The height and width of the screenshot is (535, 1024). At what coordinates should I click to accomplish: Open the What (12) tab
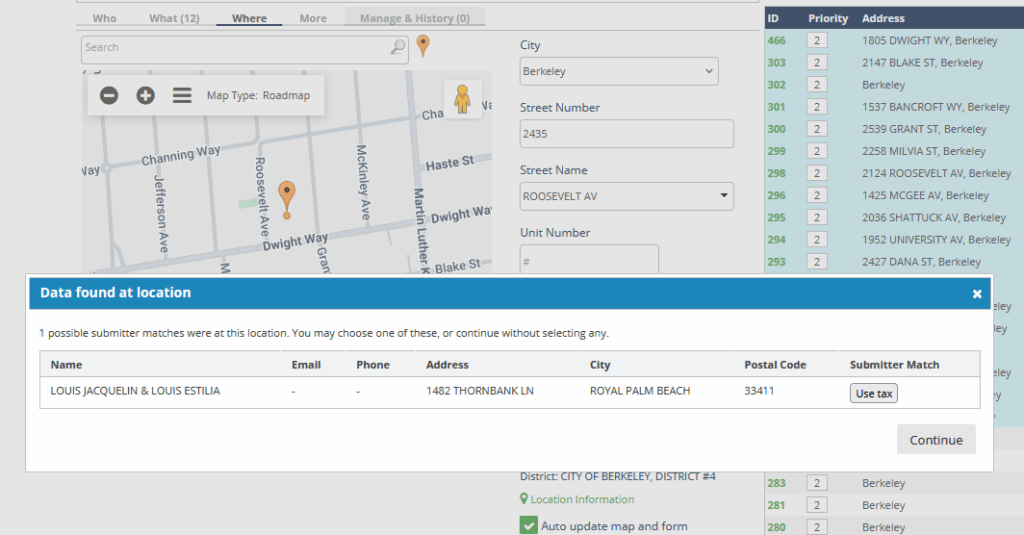(174, 18)
